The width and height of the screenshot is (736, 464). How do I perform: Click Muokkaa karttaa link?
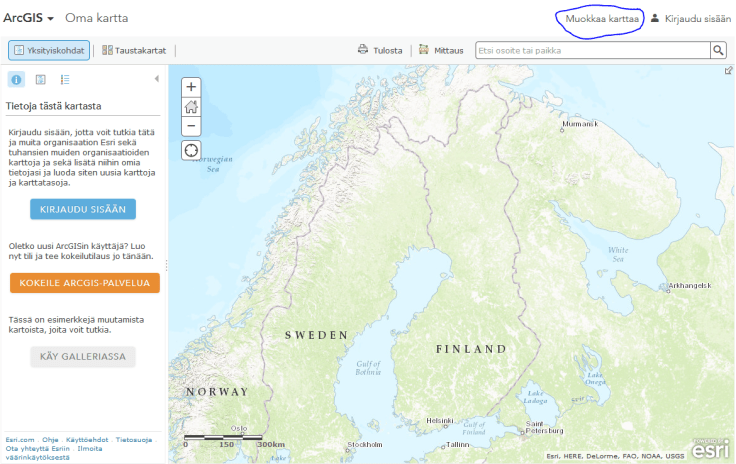click(x=602, y=18)
